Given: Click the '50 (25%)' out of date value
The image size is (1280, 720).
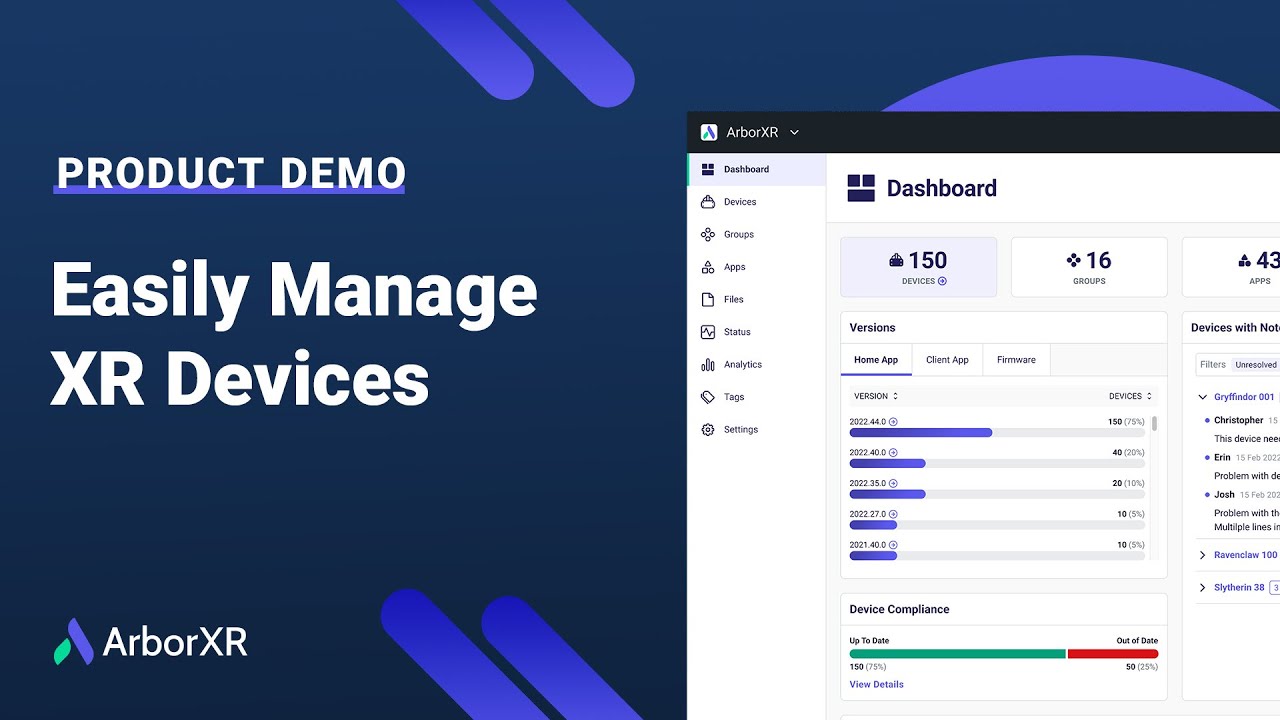Looking at the screenshot, I should pos(1142,666).
